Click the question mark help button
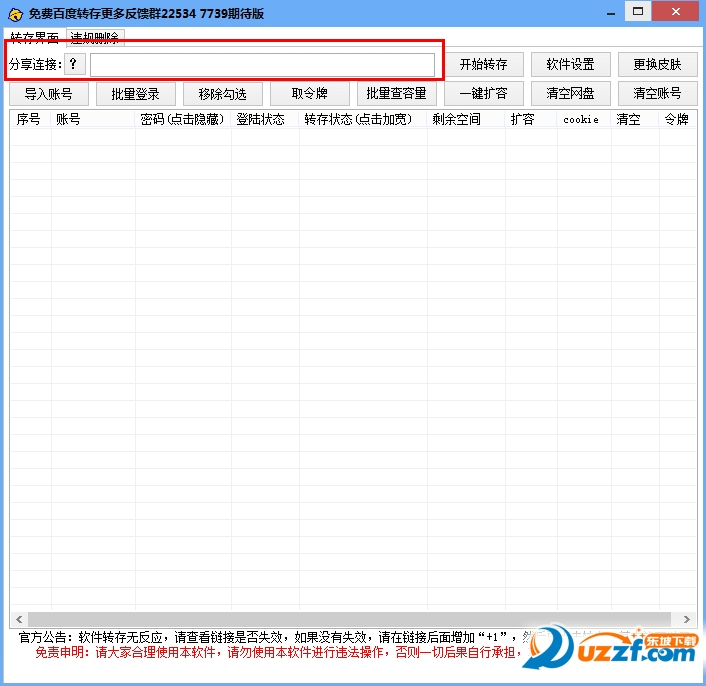Screen dimensions: 706x686 coord(74,64)
